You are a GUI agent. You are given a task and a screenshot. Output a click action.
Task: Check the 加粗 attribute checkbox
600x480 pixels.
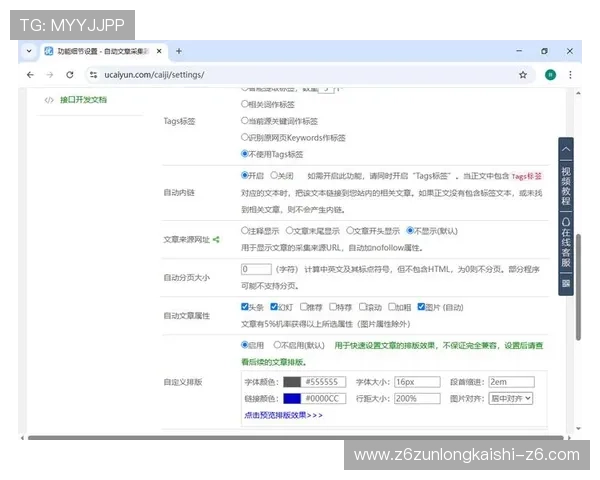pos(392,307)
